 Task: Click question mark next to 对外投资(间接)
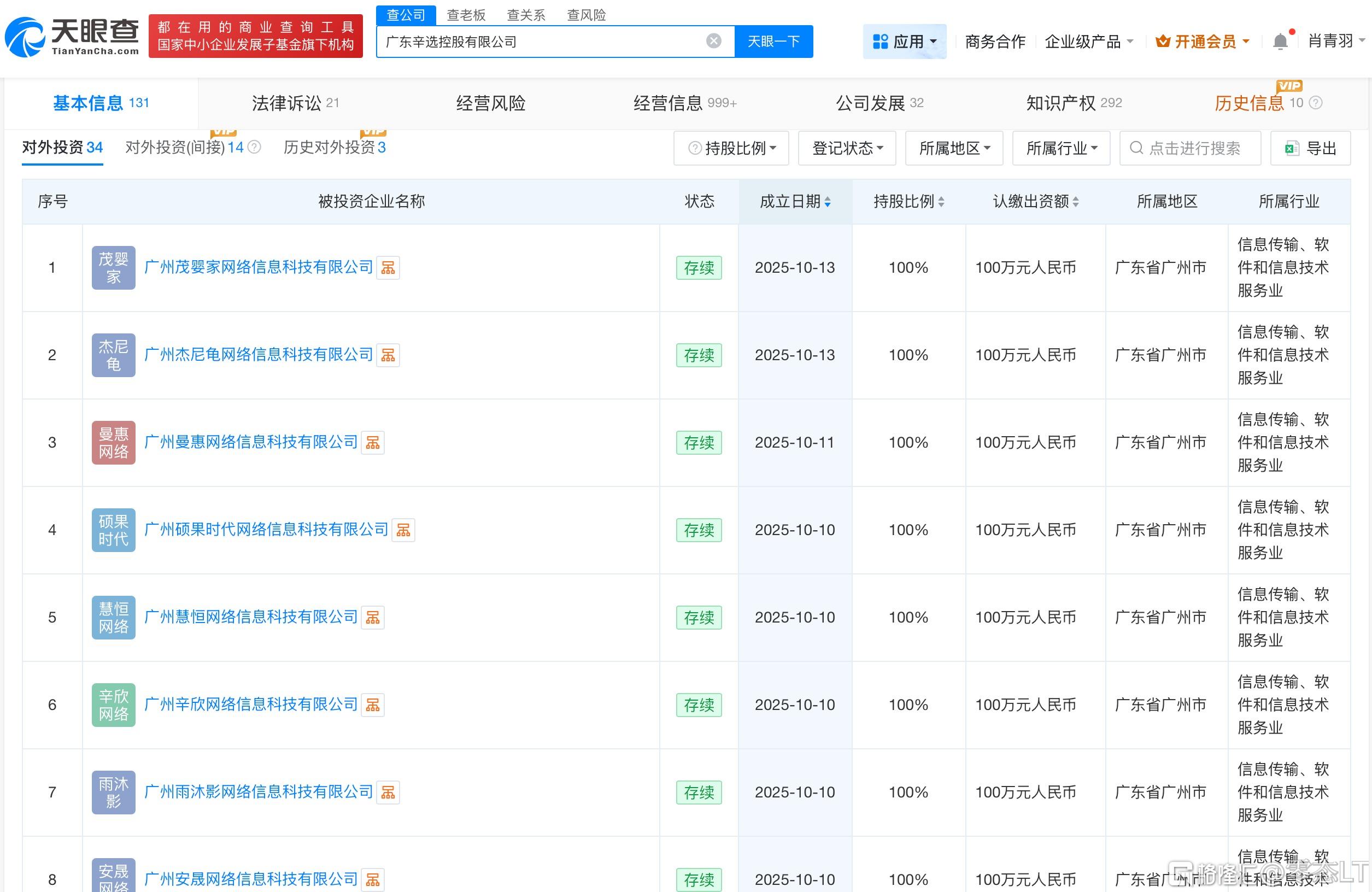[254, 148]
